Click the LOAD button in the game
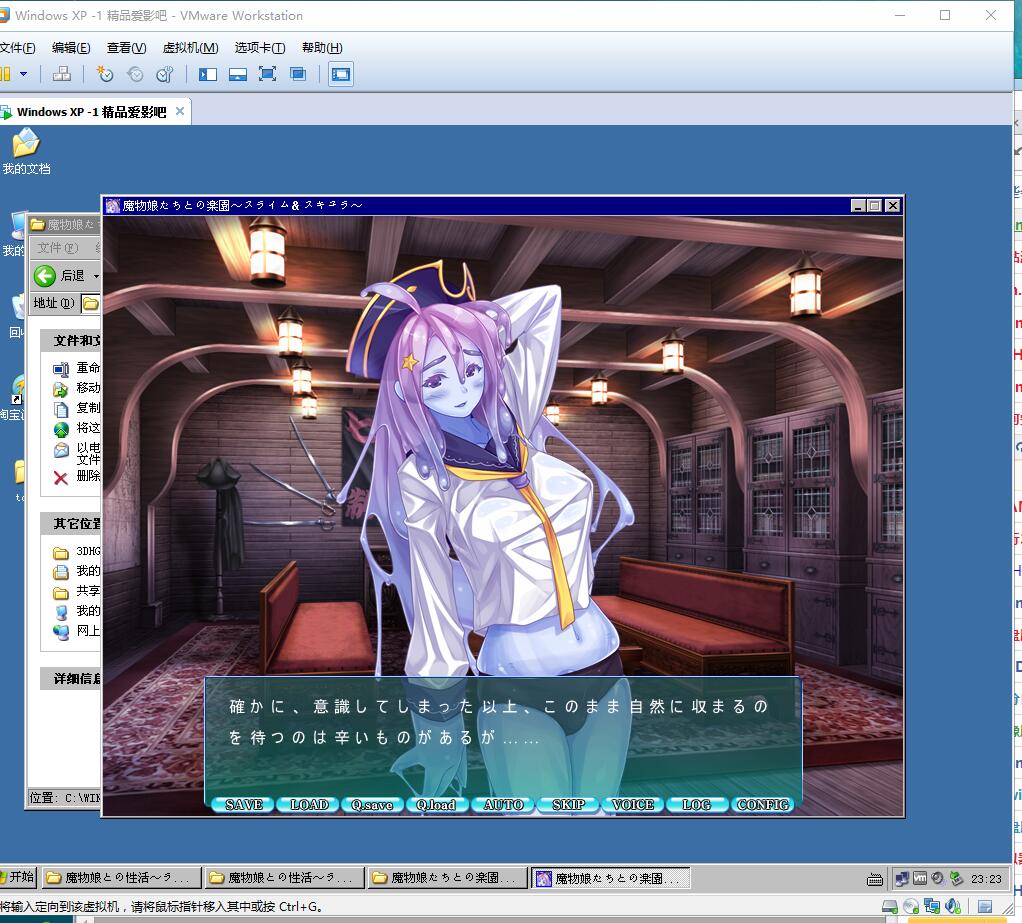The width and height of the screenshot is (1022, 923). coord(309,805)
